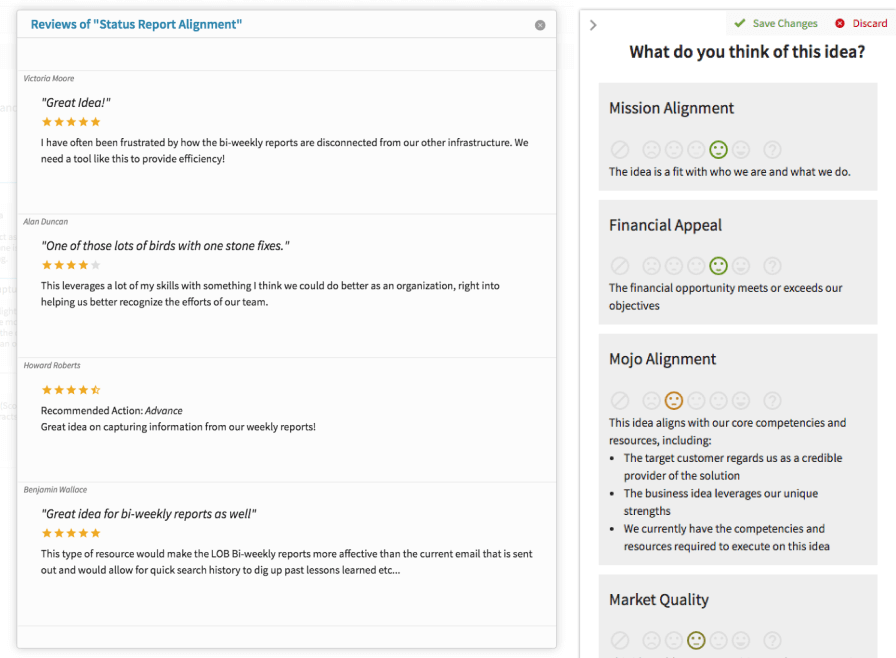Select the orange face under Mojo Alignment
The width and height of the screenshot is (896, 658).
click(x=674, y=400)
